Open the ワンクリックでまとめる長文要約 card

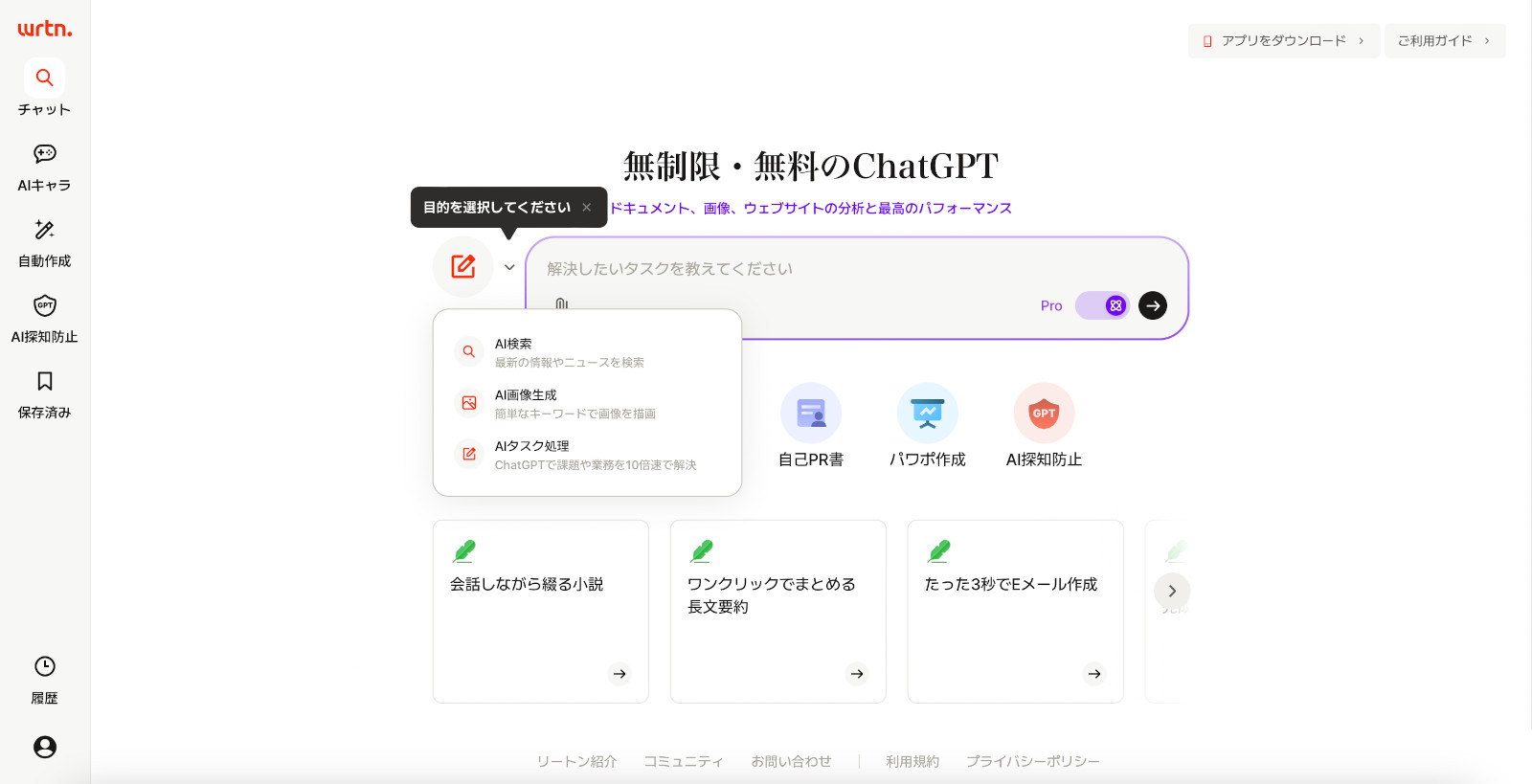(x=778, y=612)
